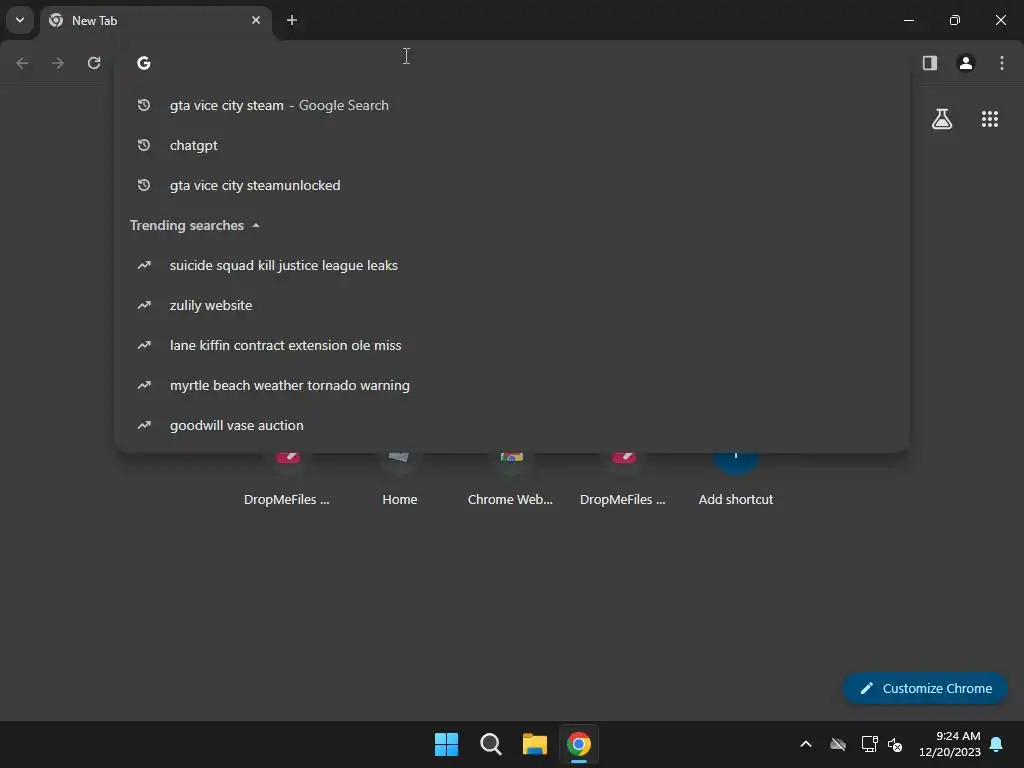Choose the 'chatgpt' history suggestion
This screenshot has height=768, width=1024.
pos(511,145)
